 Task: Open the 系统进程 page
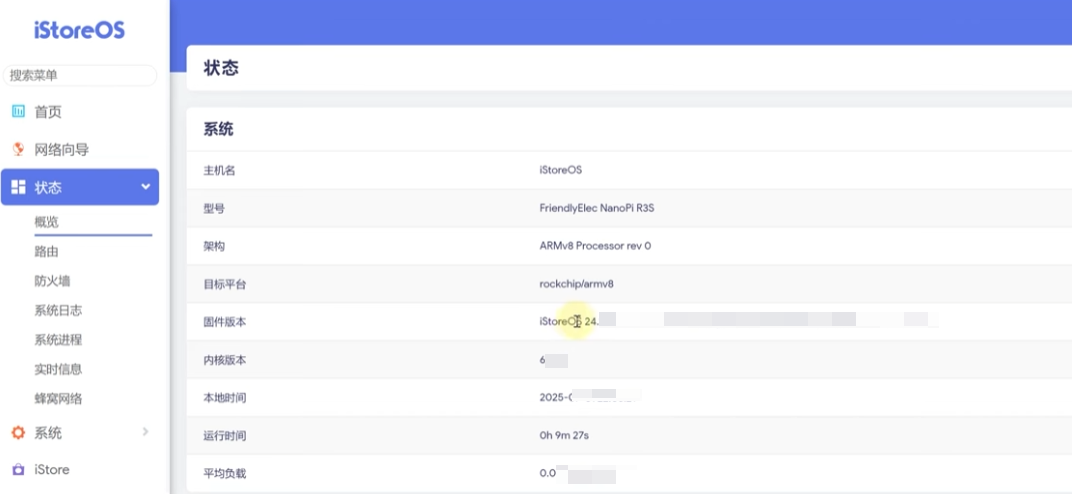point(58,340)
